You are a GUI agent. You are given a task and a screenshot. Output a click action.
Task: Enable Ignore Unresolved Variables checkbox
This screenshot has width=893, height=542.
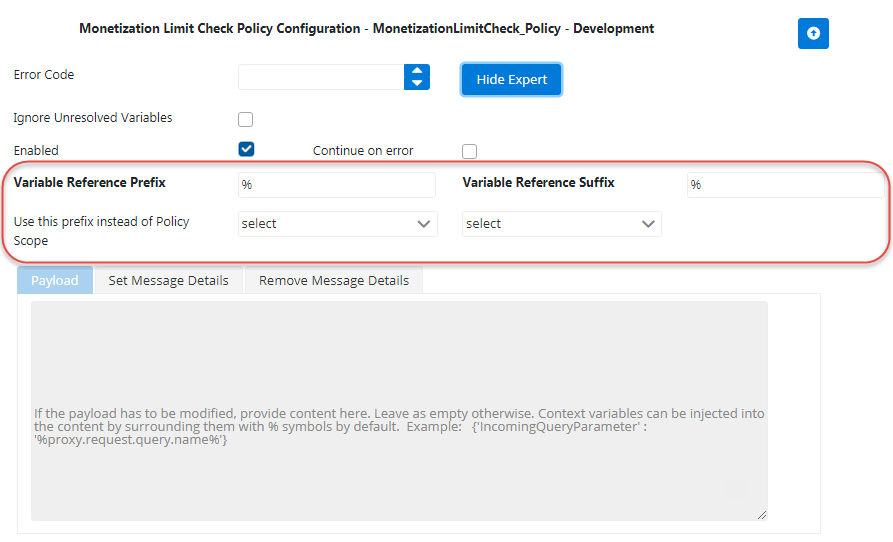245,120
